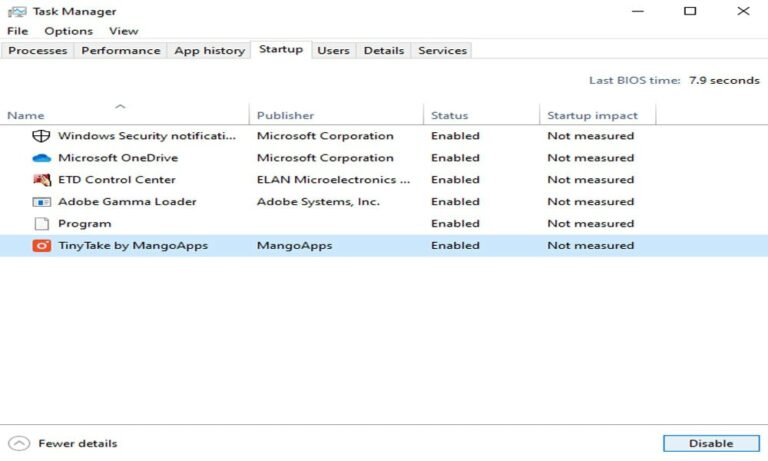Click the ETD Control Center icon
Image resolution: width=768 pixels, height=461 pixels.
click(41, 180)
